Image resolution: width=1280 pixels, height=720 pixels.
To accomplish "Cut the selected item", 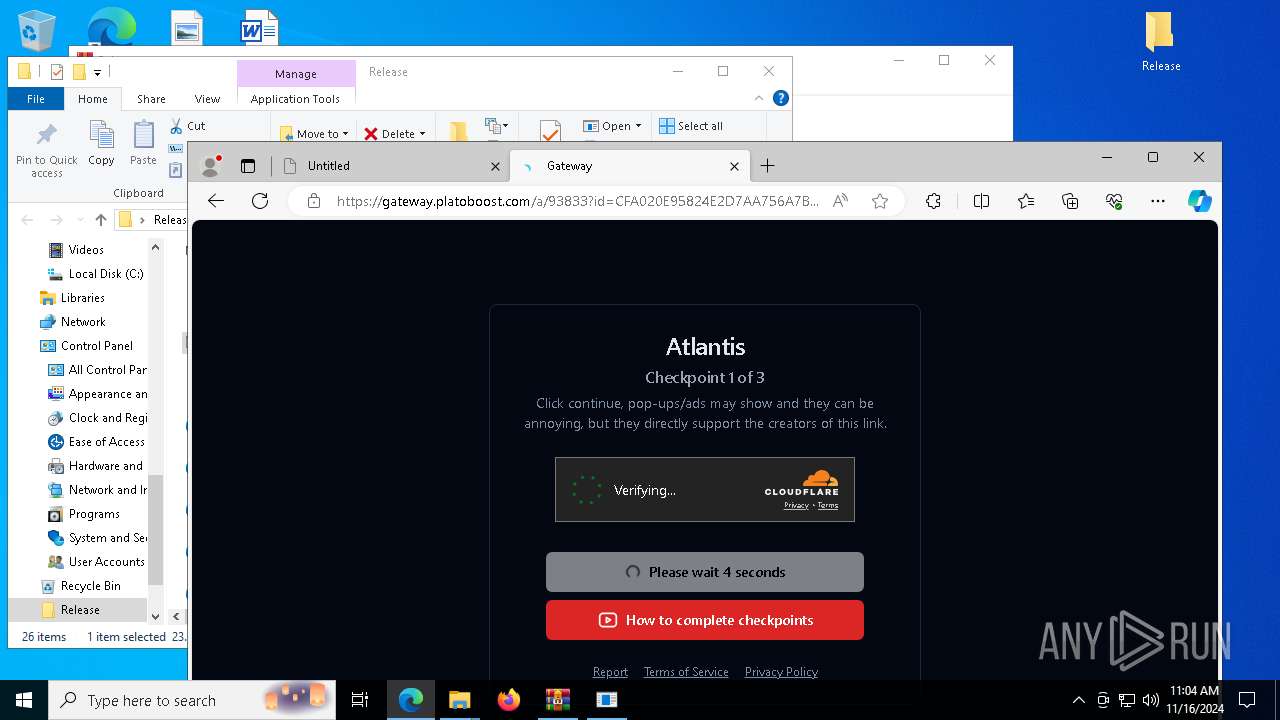I will tap(187, 126).
